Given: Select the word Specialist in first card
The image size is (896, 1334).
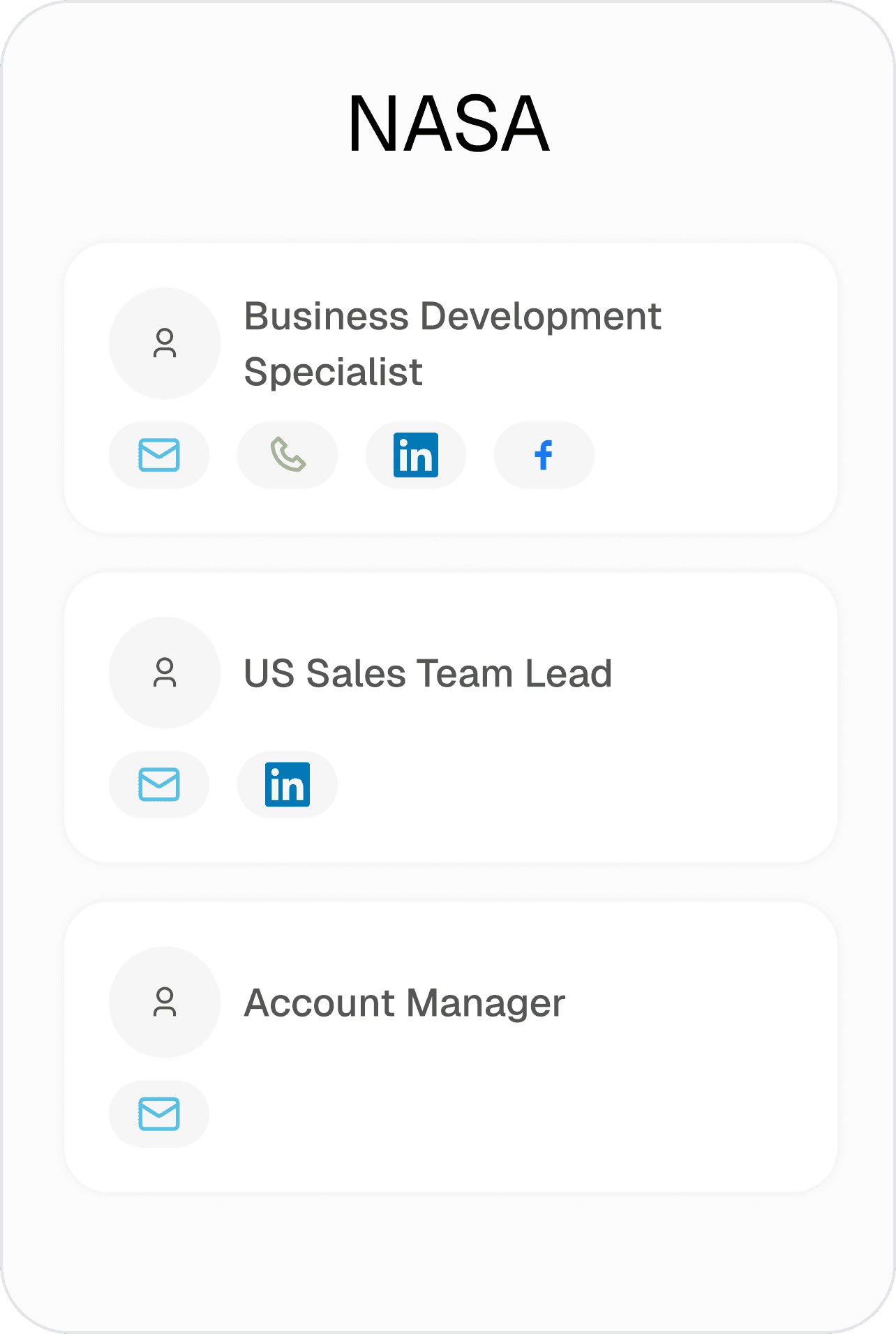Looking at the screenshot, I should point(334,372).
